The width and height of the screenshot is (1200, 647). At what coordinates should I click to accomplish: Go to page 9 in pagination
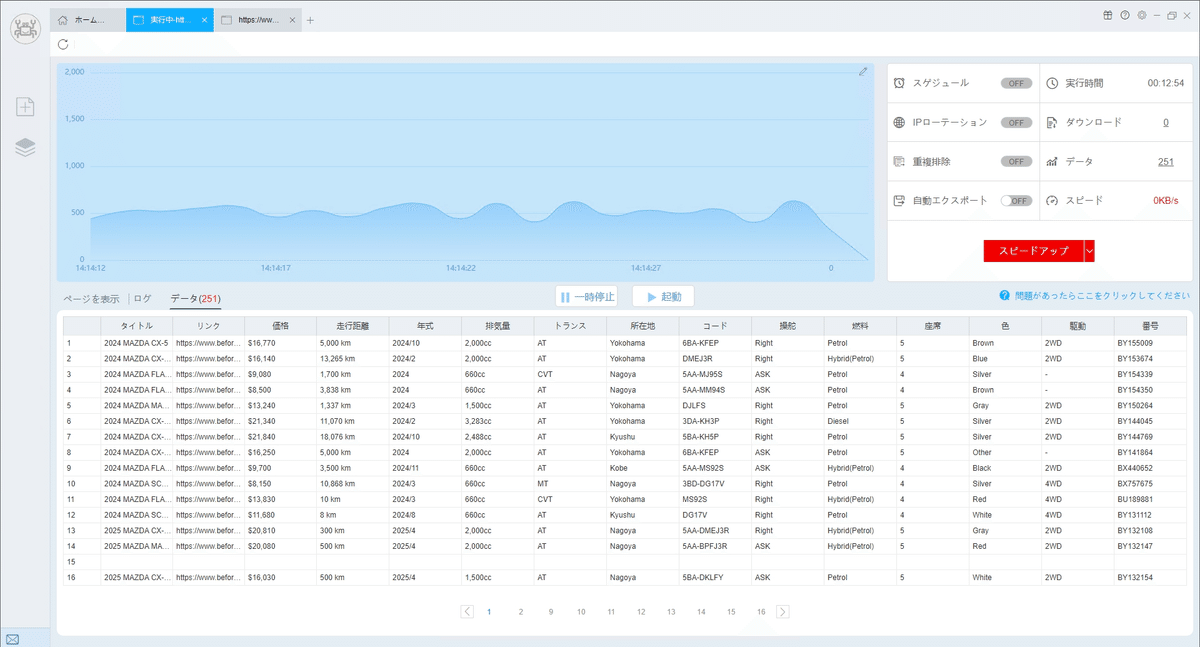[550, 611]
